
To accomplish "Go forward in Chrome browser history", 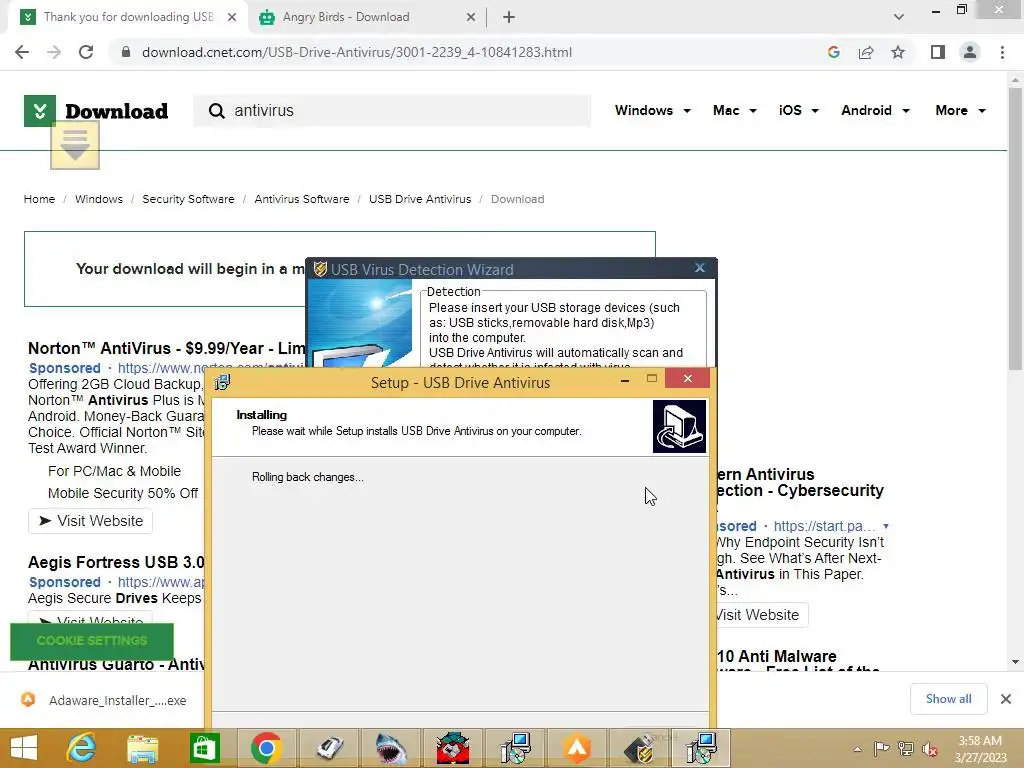I will pyautogui.click(x=54, y=52).
